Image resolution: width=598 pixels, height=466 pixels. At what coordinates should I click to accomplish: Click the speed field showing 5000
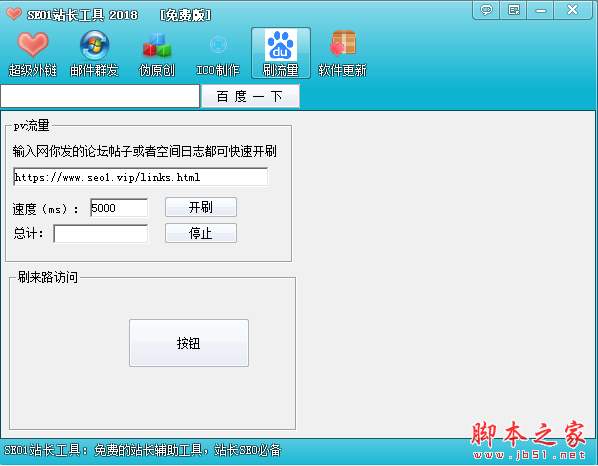pyautogui.click(x=119, y=208)
